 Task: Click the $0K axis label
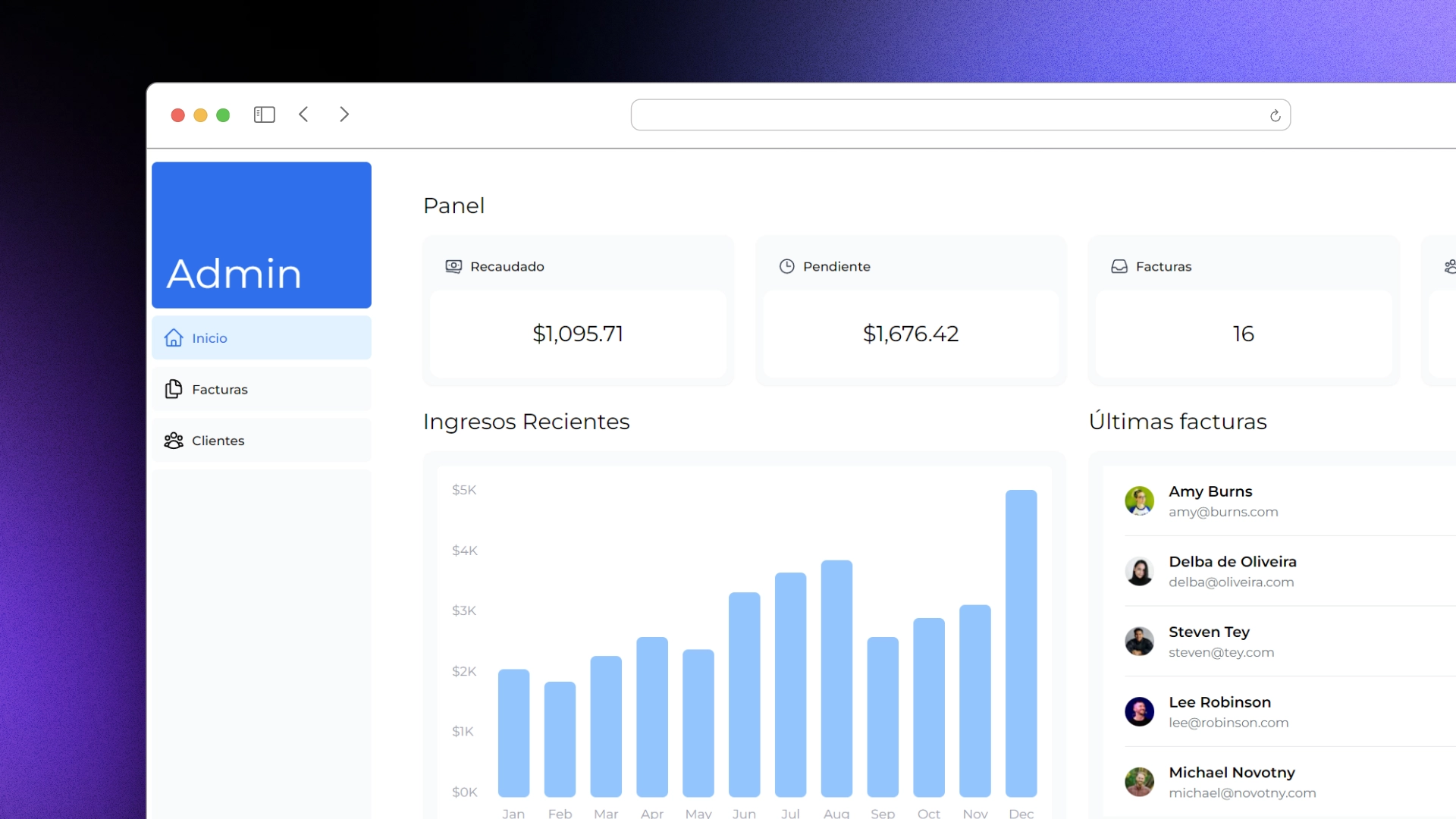click(x=464, y=792)
